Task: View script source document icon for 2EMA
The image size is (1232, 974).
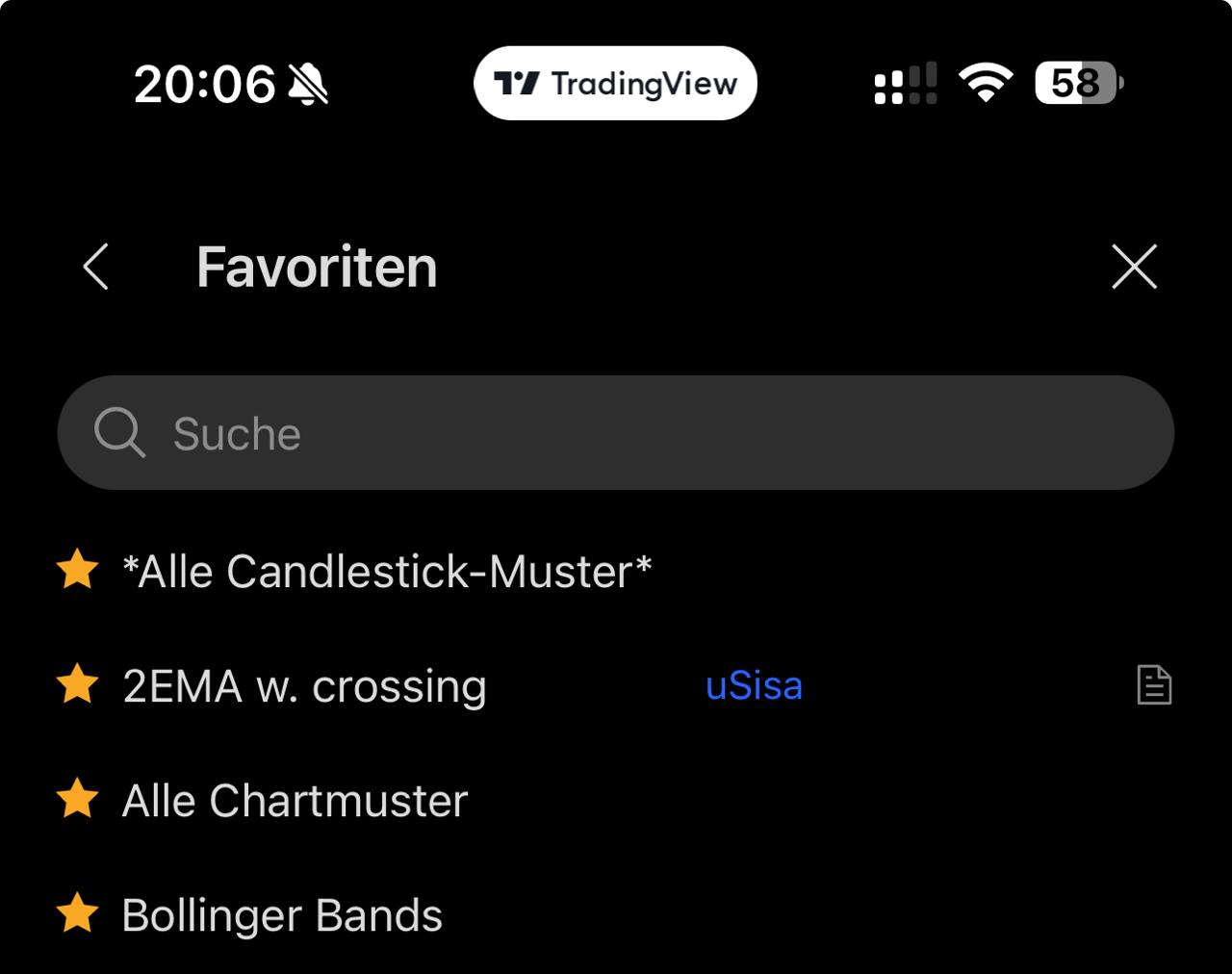Action: tap(1154, 686)
